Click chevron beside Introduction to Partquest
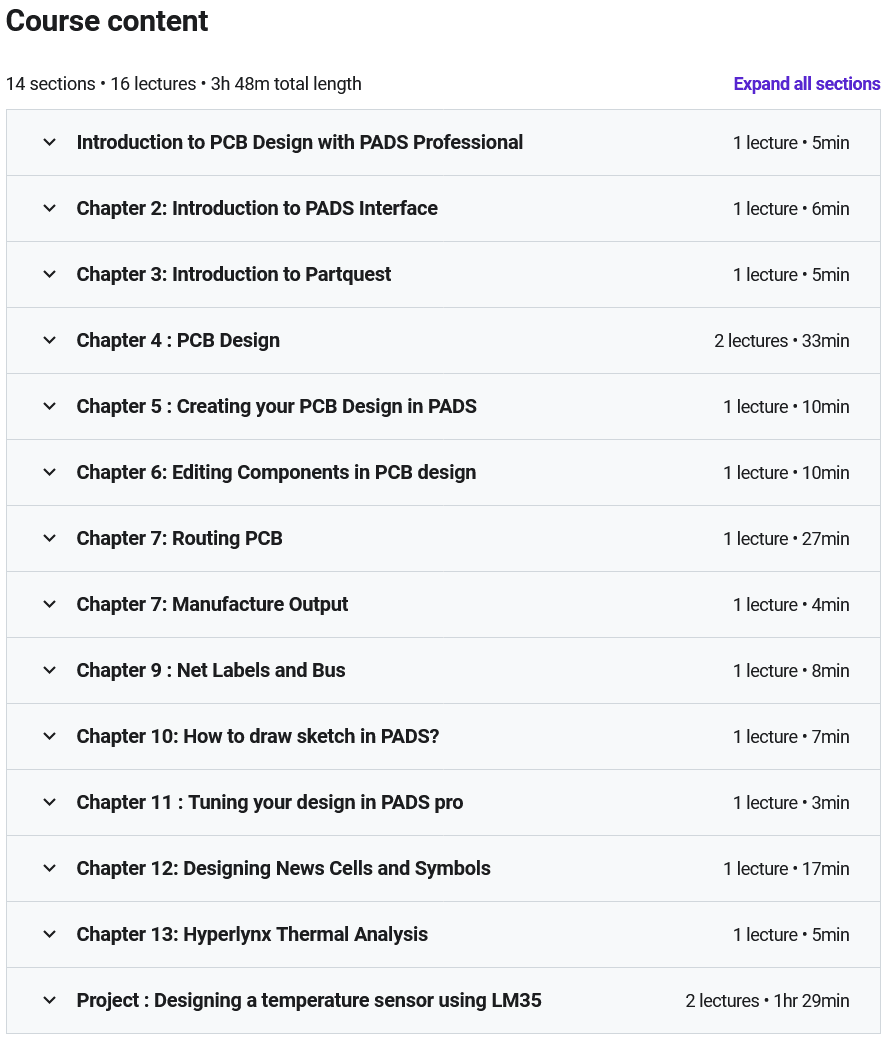 click(x=50, y=275)
